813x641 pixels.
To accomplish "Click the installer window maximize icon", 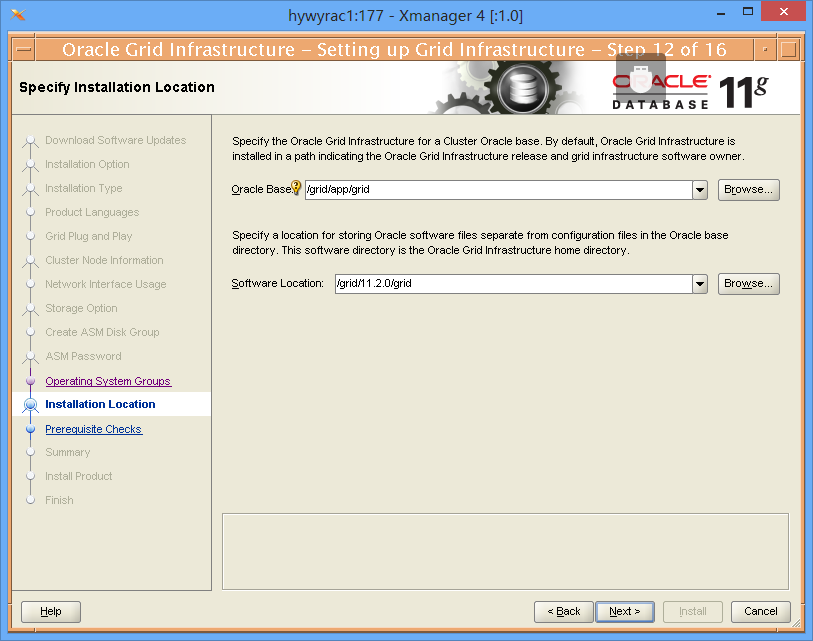I will tap(789, 50).
